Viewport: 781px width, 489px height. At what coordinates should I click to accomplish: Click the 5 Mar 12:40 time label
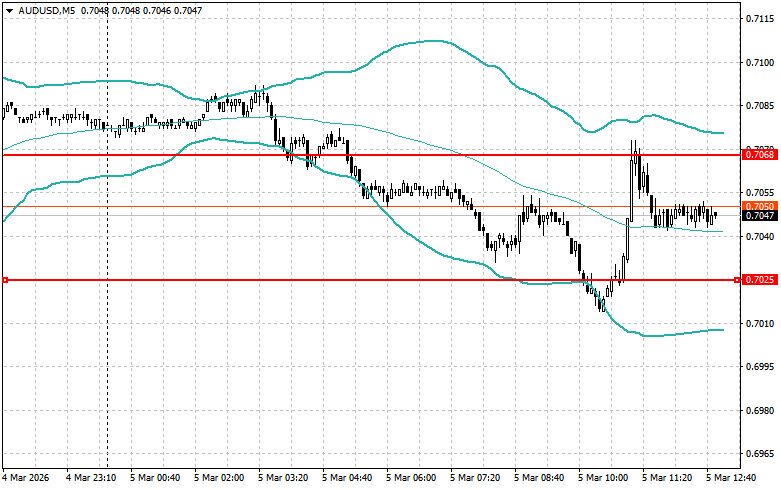click(732, 478)
